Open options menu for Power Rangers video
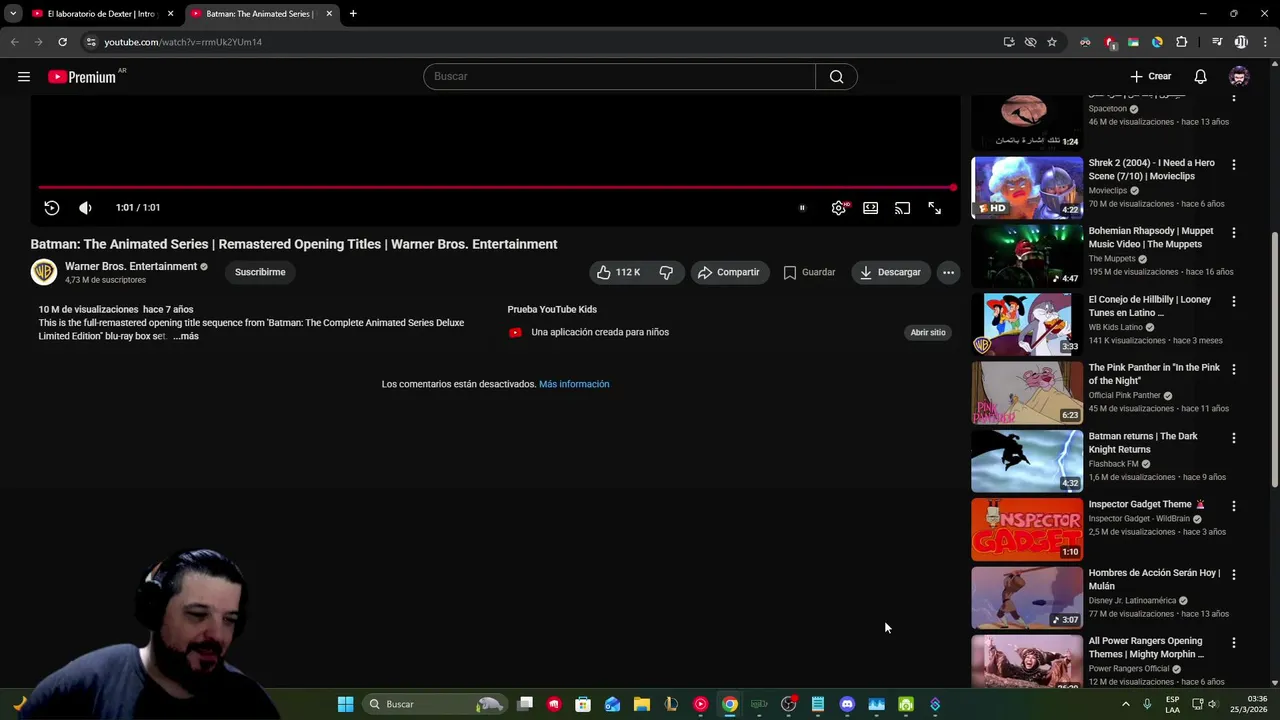The height and width of the screenshot is (720, 1280). (x=1233, y=643)
